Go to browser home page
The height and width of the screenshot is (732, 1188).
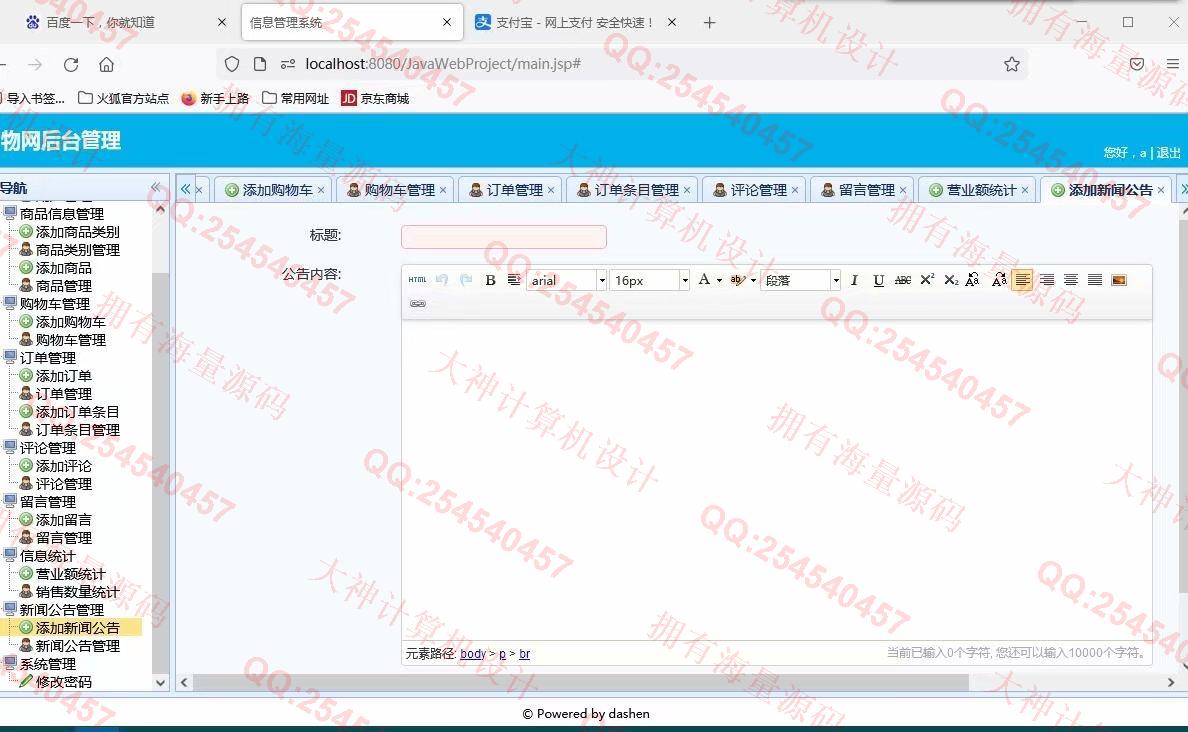pyautogui.click(x=107, y=64)
